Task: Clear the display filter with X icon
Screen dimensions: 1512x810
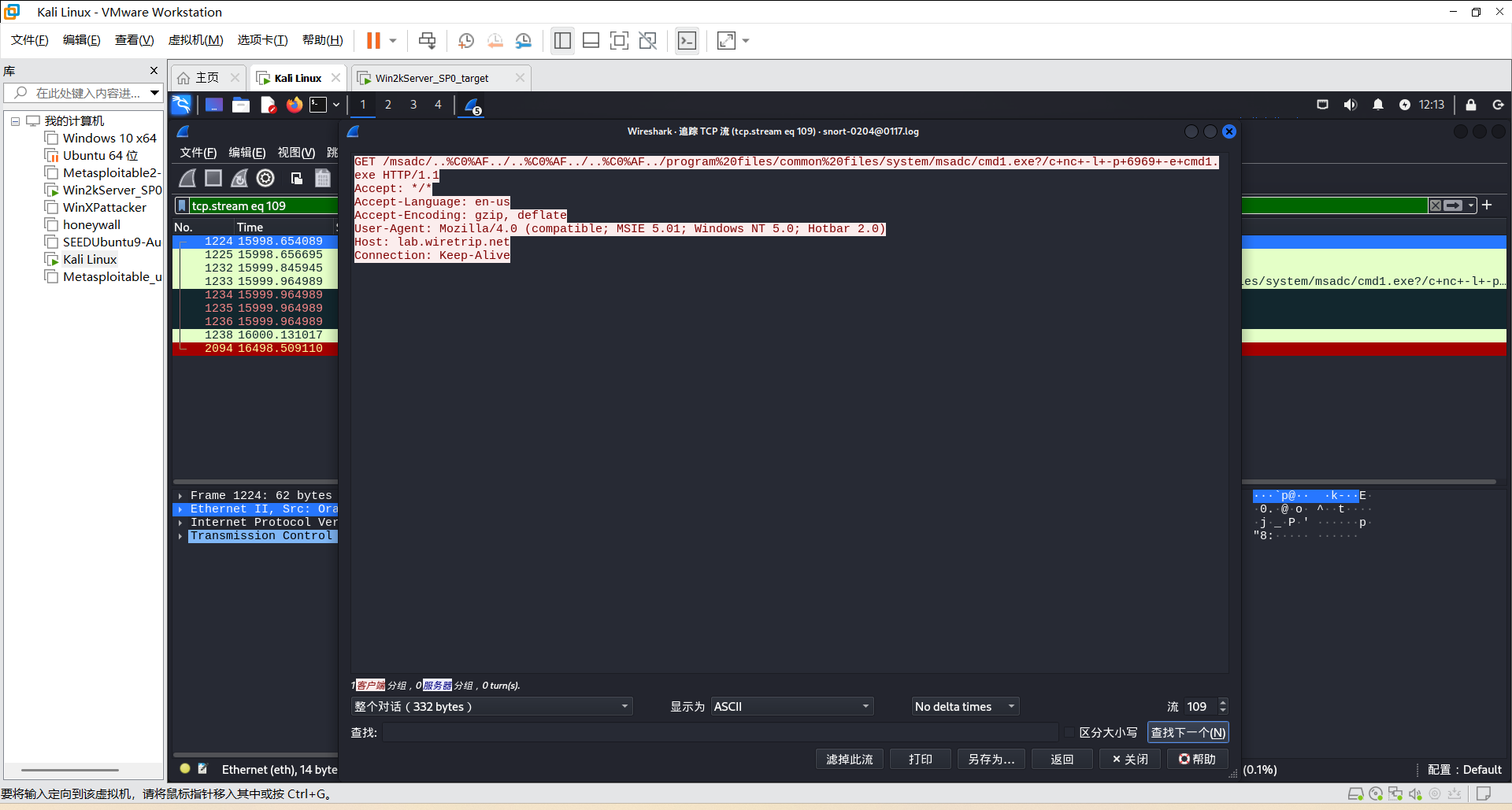Action: (x=1436, y=205)
